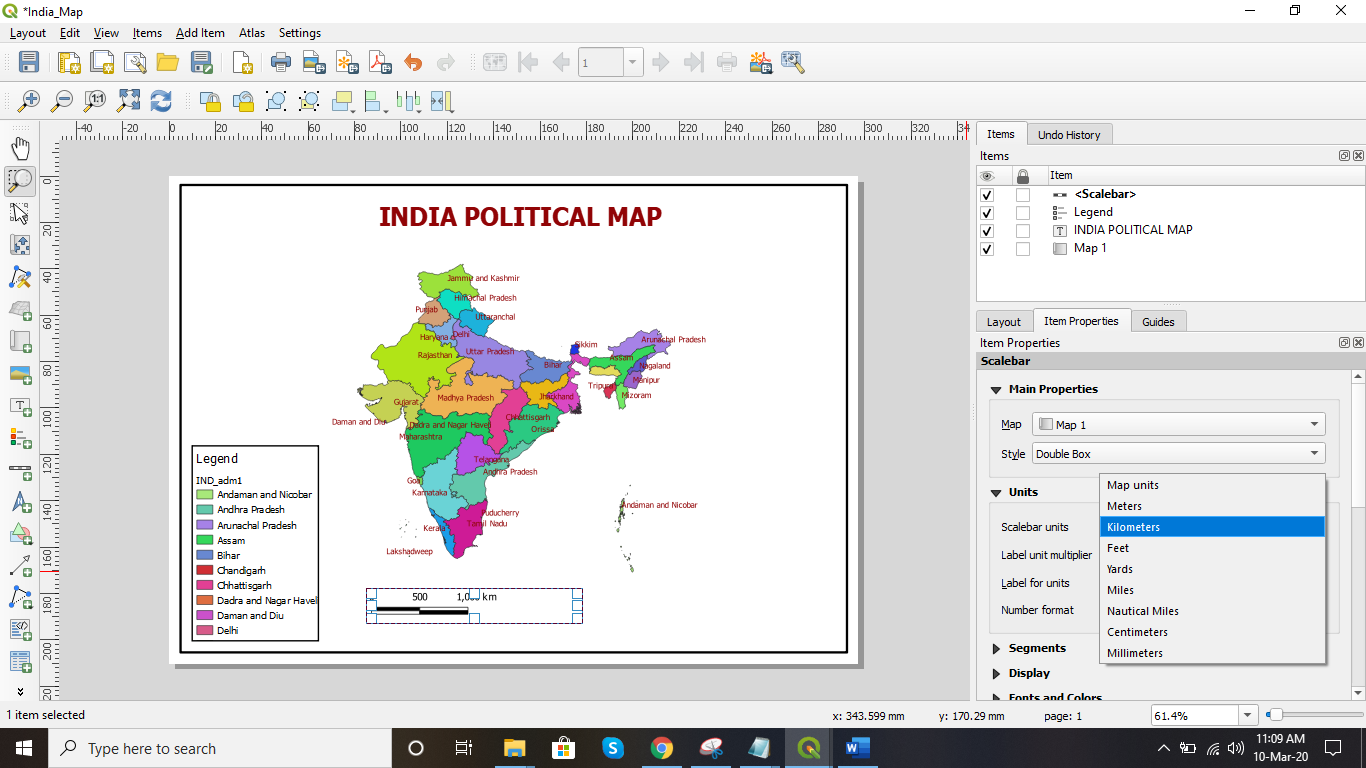Screen dimensions: 1366x768
Task: Zoom to 100 percent
Action: (95, 101)
